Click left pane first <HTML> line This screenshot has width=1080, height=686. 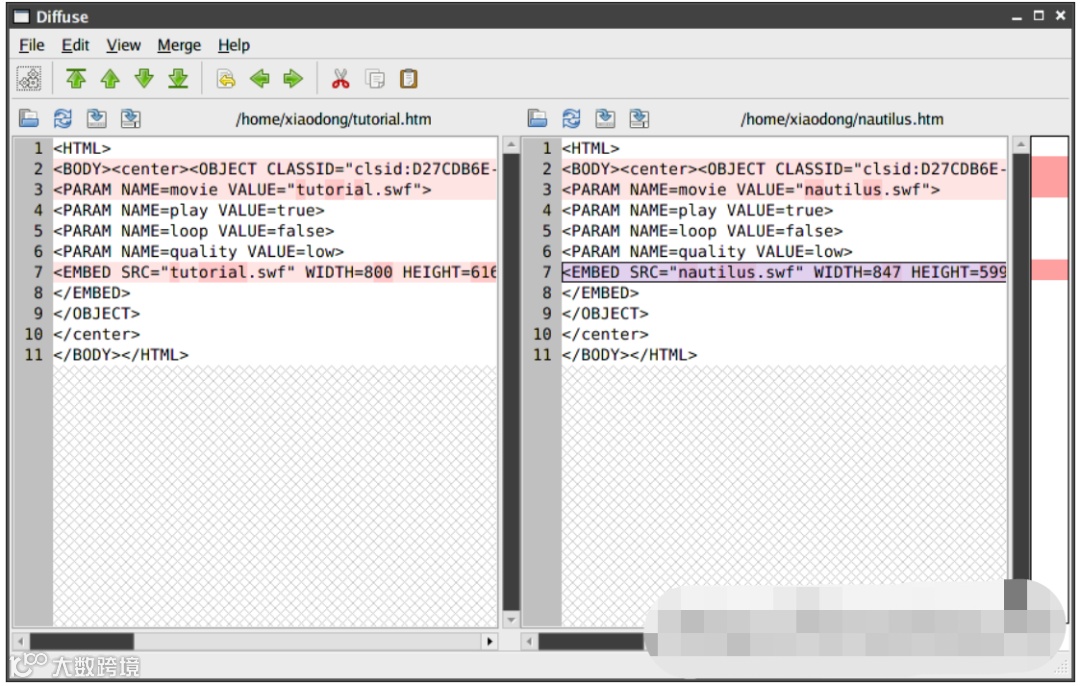[275, 148]
